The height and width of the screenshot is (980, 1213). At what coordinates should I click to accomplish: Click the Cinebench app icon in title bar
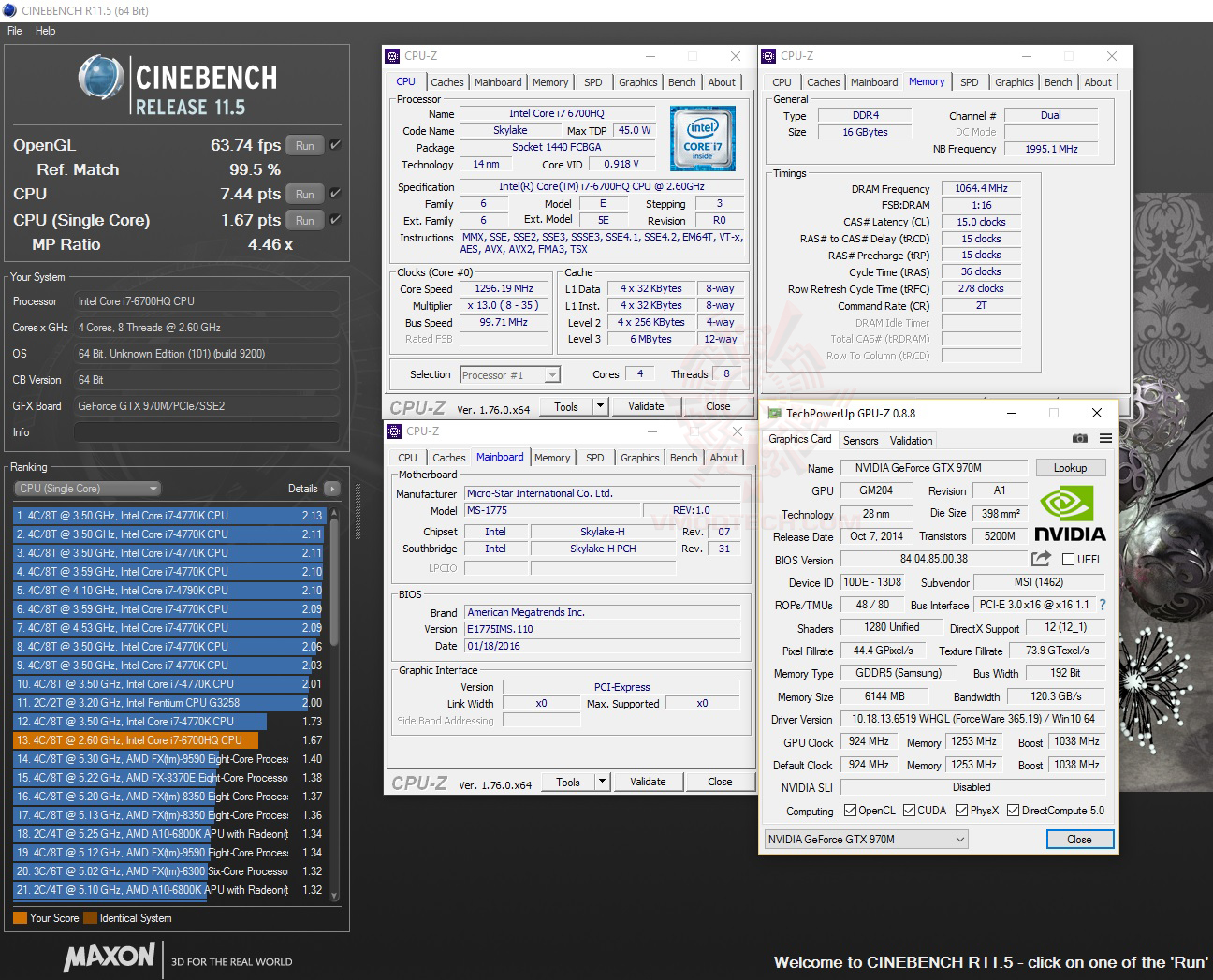[10, 10]
